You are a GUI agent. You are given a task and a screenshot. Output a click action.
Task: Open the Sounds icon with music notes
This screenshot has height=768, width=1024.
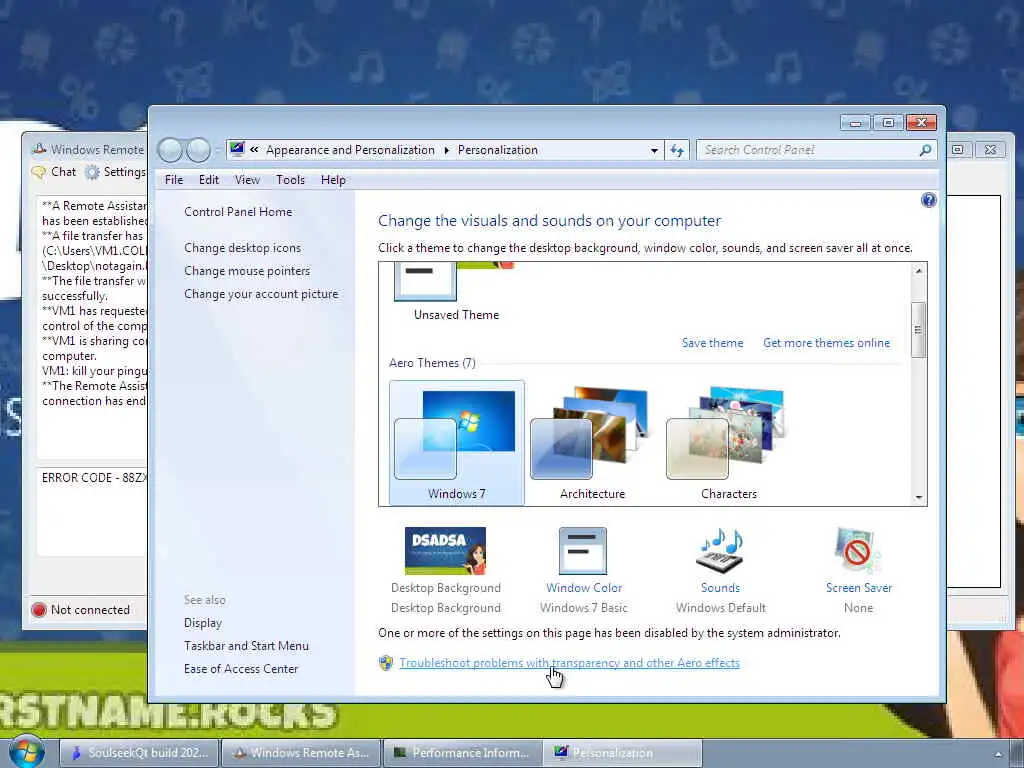(x=721, y=551)
